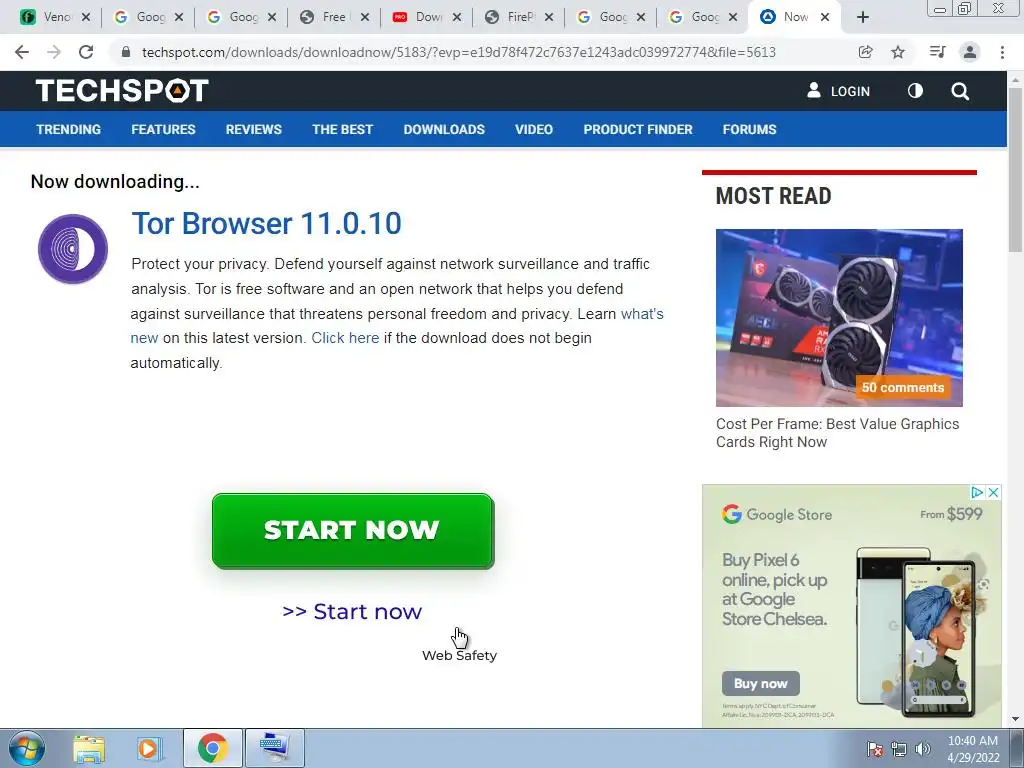1024x768 pixels.
Task: Go back with the browser back arrow
Action: coord(22,52)
